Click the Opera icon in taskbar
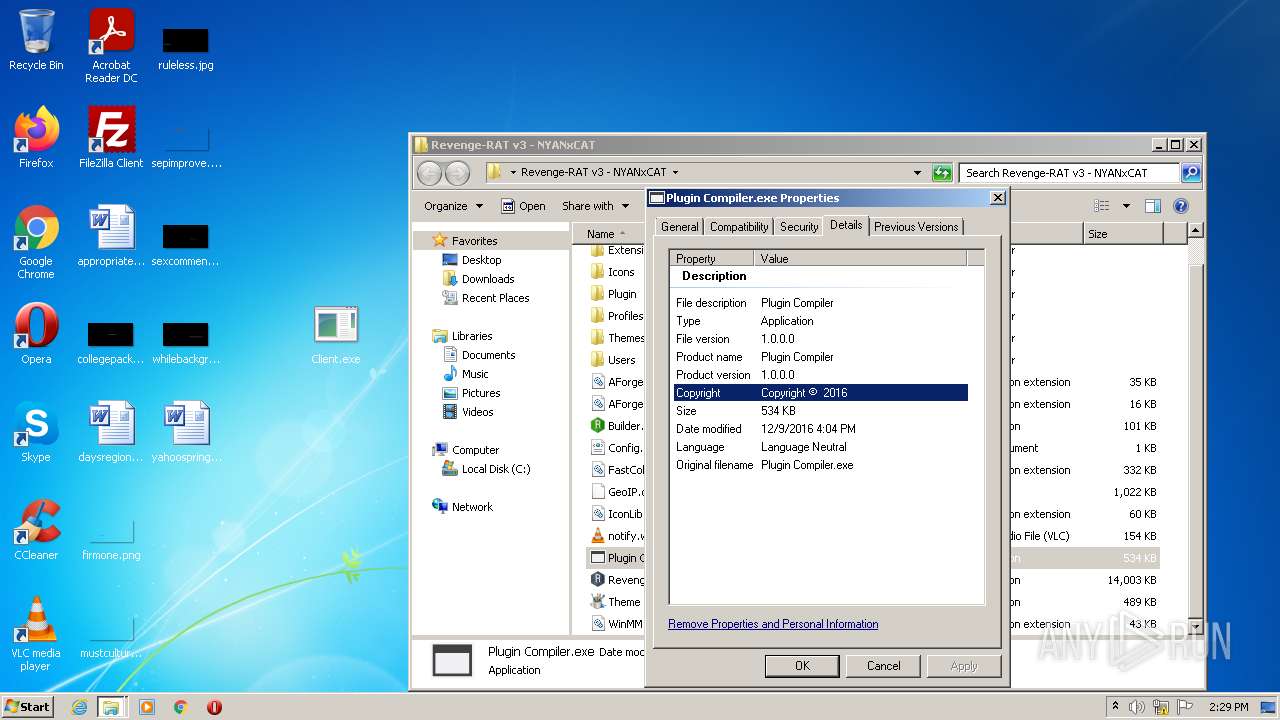The width and height of the screenshot is (1280, 720). 214,707
